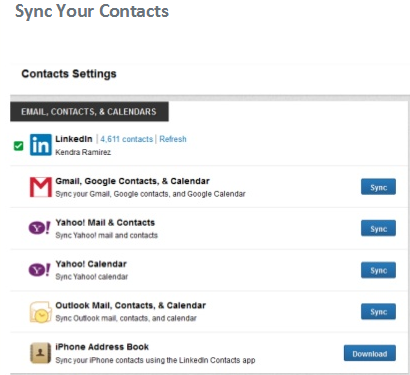Click the iPhone Address Book title
The width and height of the screenshot is (410, 375).
102,347
